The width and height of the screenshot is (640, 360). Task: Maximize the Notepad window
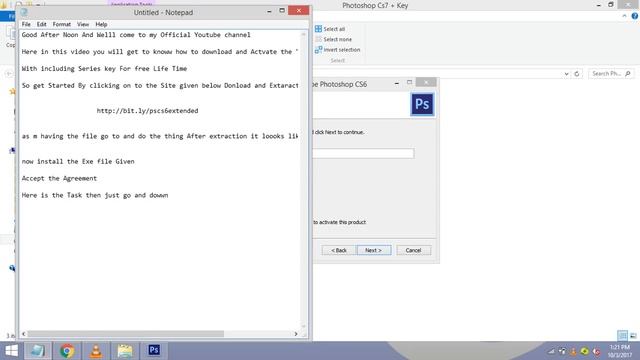point(282,11)
